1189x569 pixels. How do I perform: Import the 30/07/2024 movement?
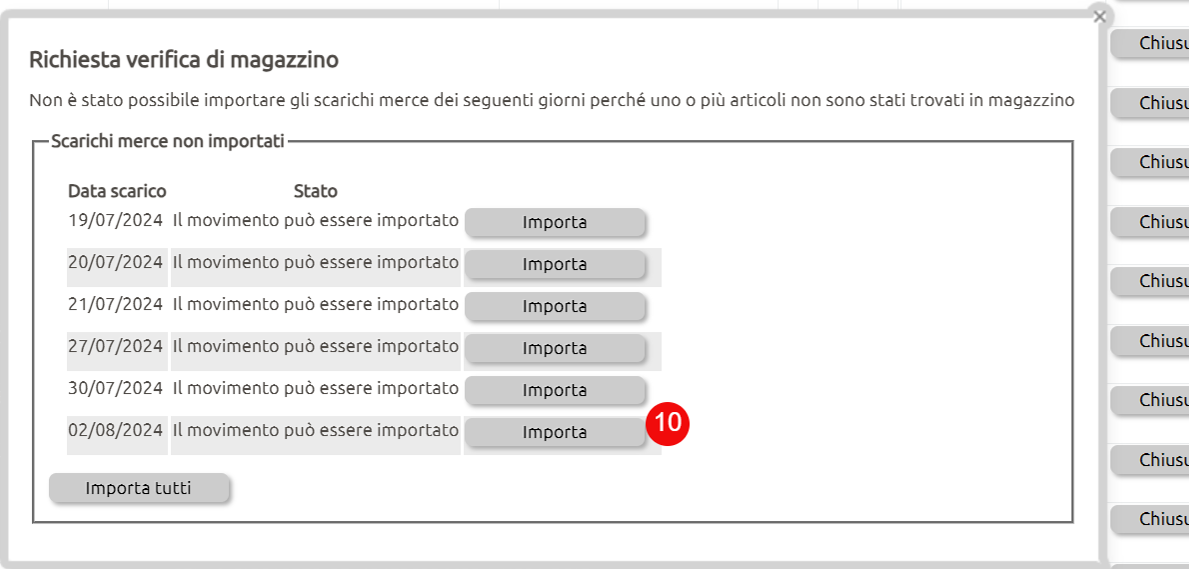click(x=554, y=390)
